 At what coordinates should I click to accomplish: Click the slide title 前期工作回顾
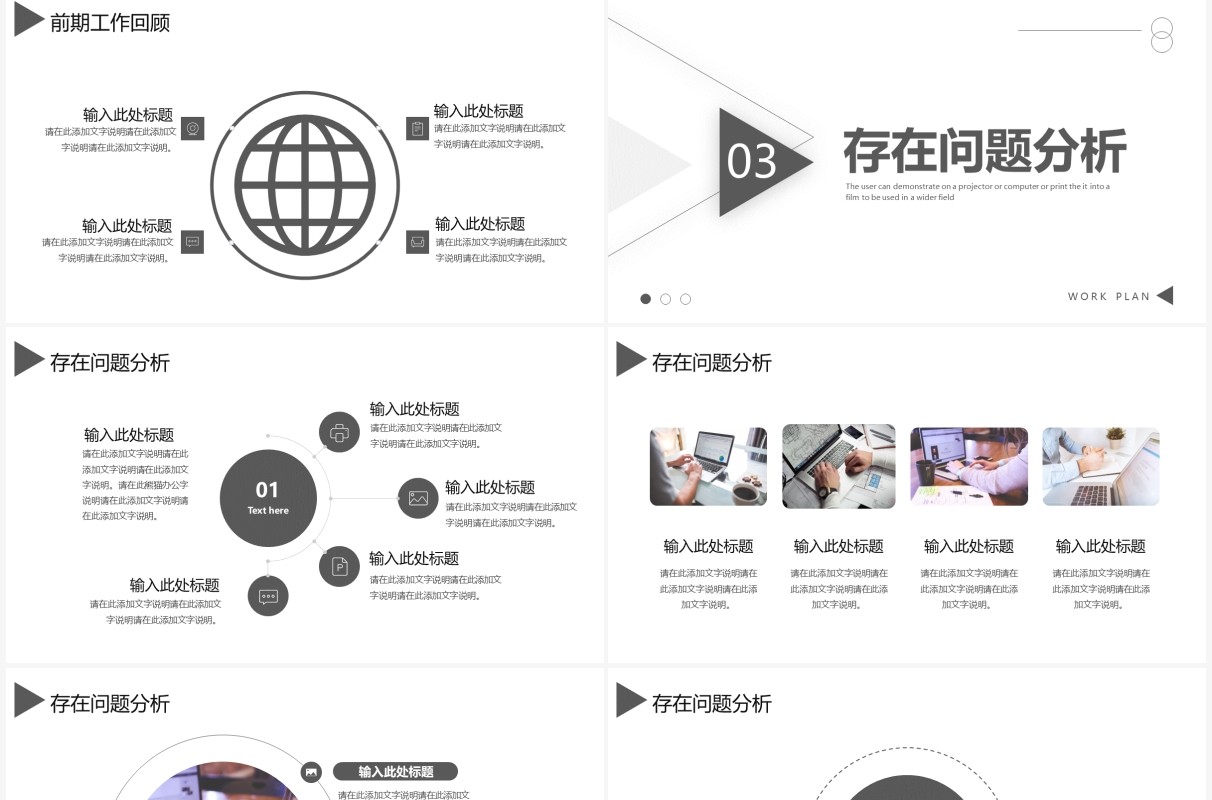pyautogui.click(x=110, y=22)
